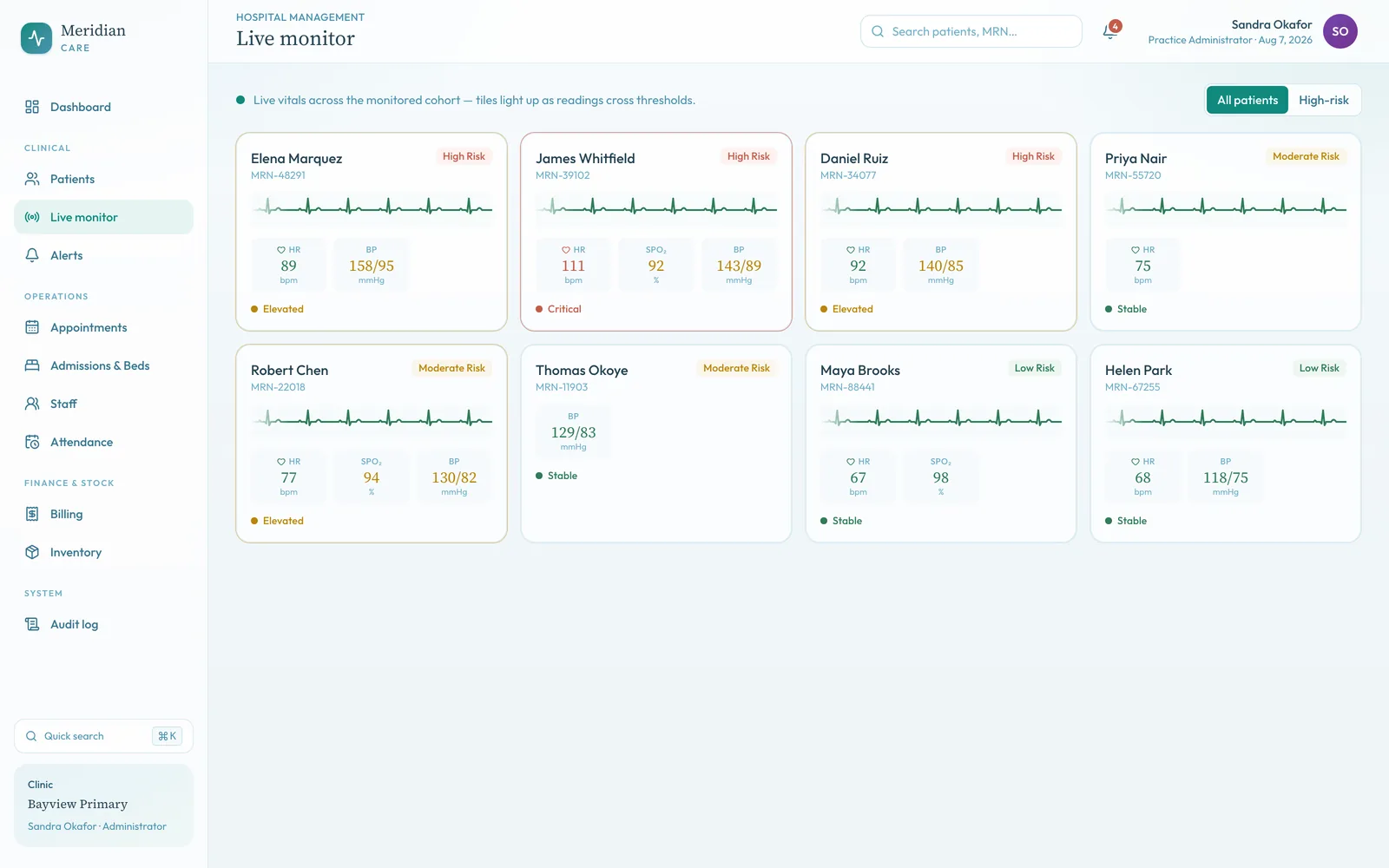Click the Appointments calendar icon
Image resolution: width=1389 pixels, height=868 pixels.
[32, 327]
